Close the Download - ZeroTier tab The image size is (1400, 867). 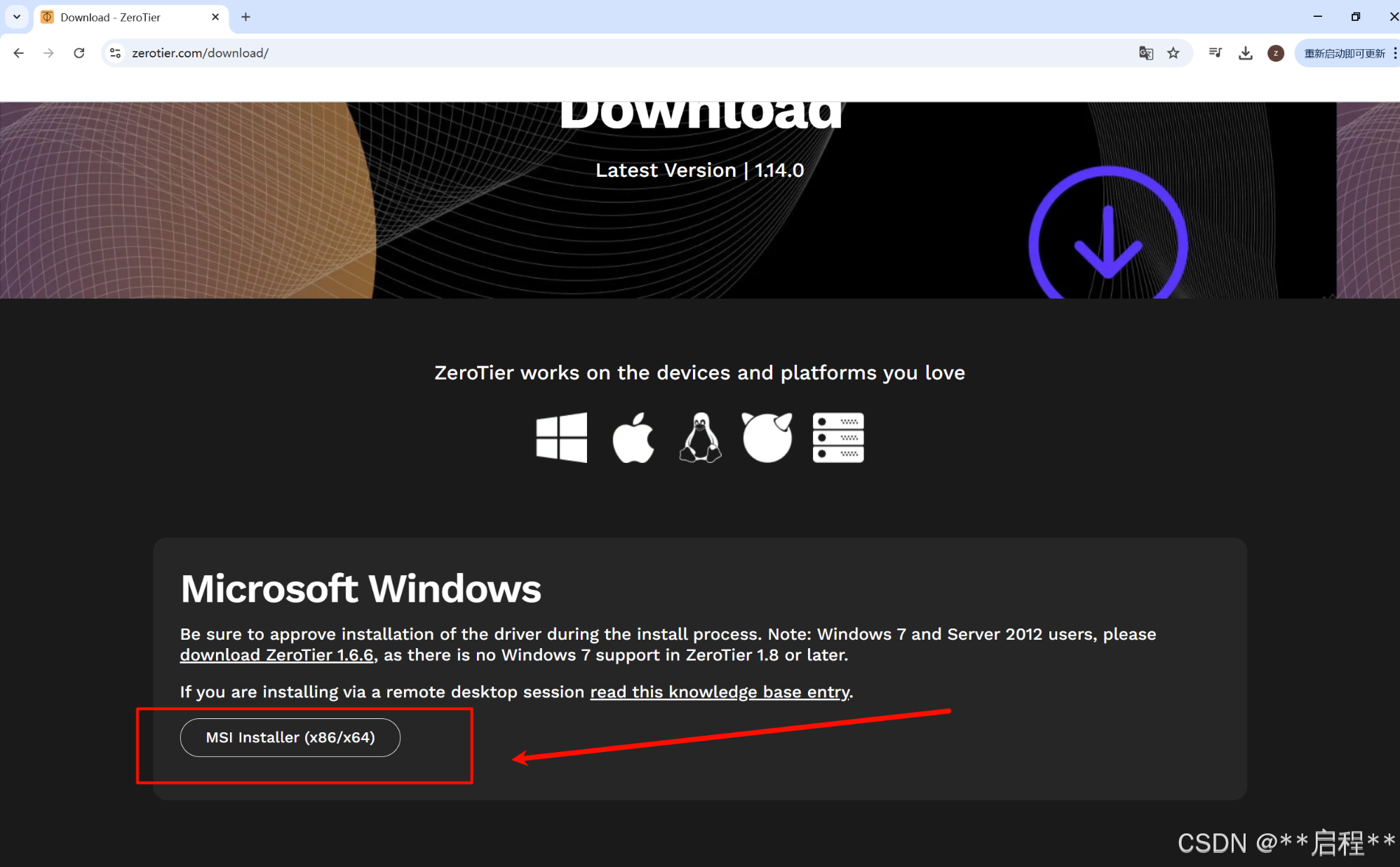(215, 17)
